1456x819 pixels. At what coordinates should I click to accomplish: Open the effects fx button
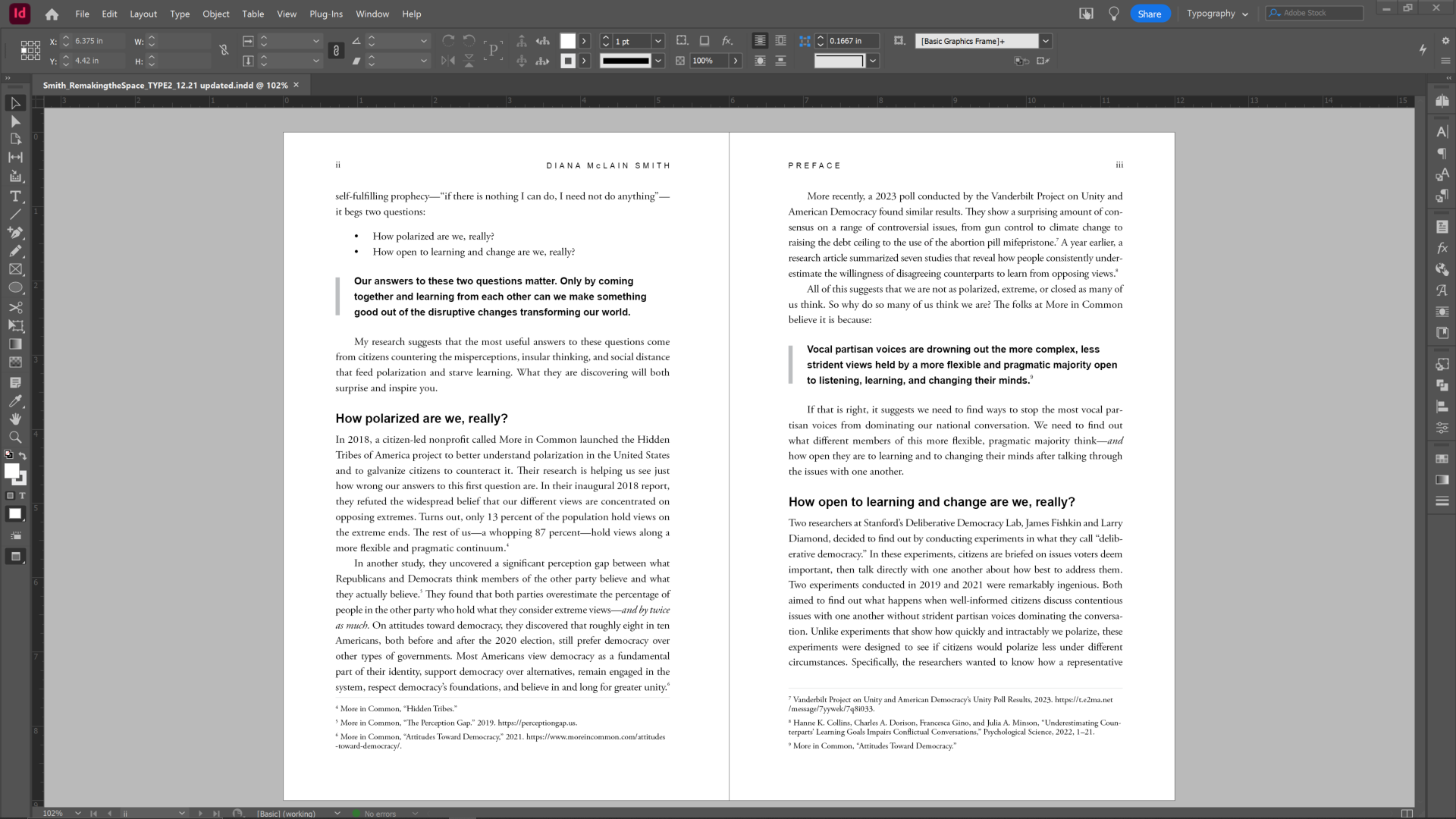(727, 41)
